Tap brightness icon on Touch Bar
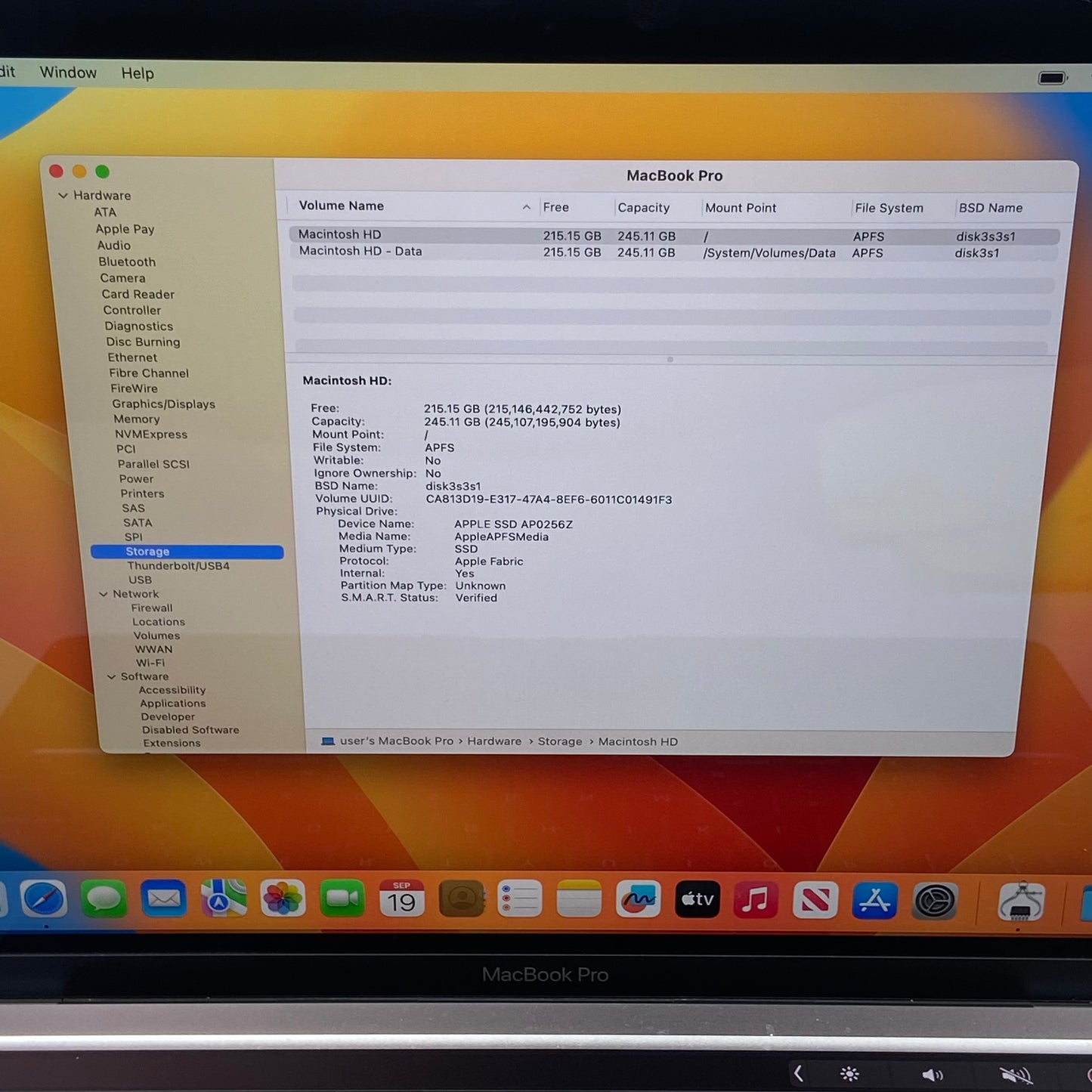Screen dimensions: 1092x1092 click(849, 1074)
